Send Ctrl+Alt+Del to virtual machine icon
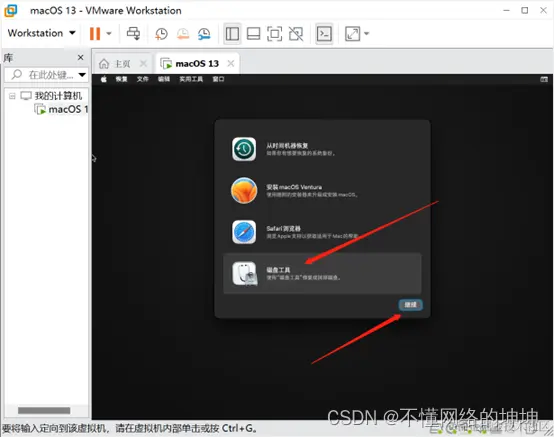The image size is (554, 437). pyautogui.click(x=133, y=34)
